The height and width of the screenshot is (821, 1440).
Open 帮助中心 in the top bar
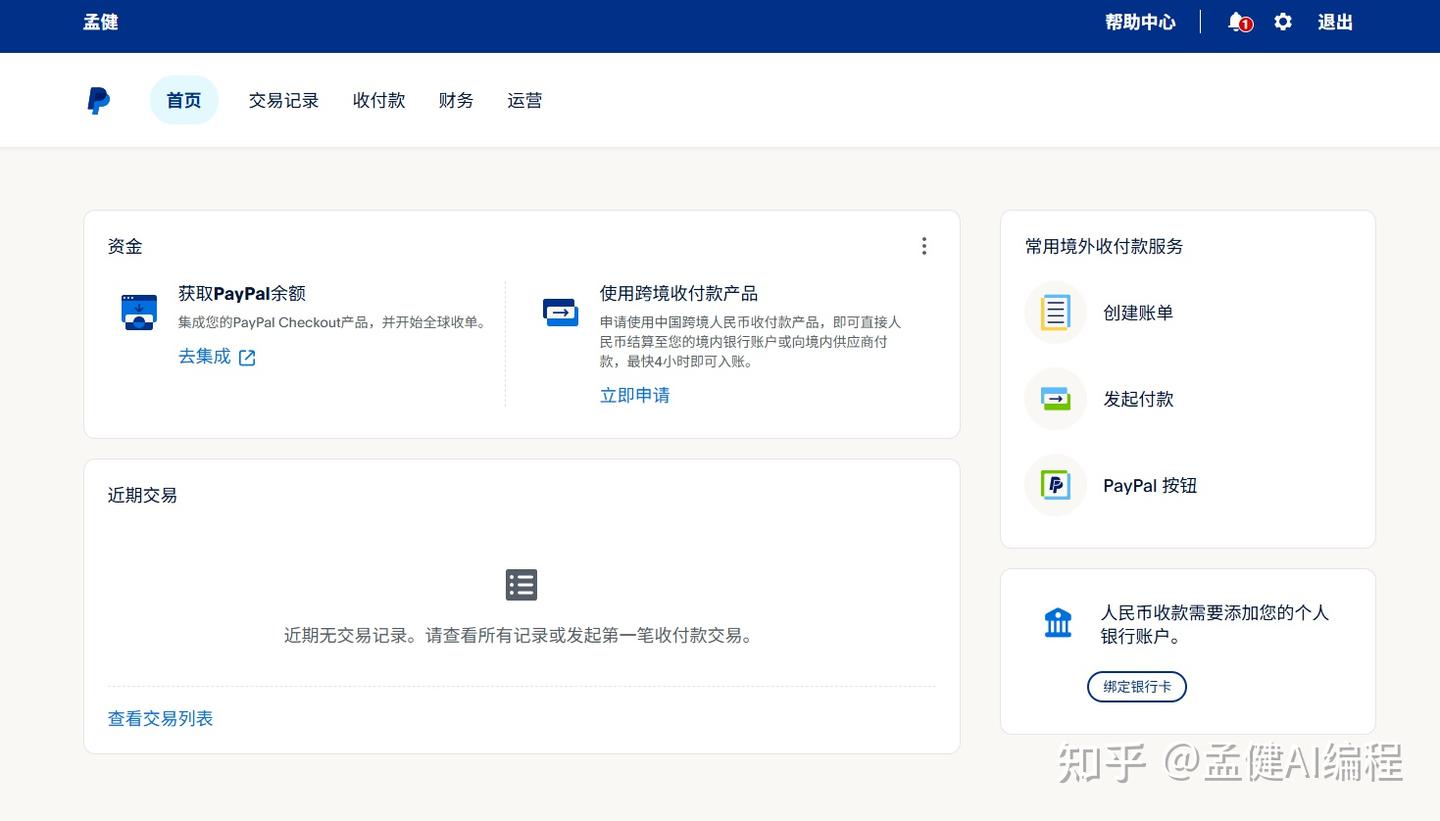(x=1141, y=22)
